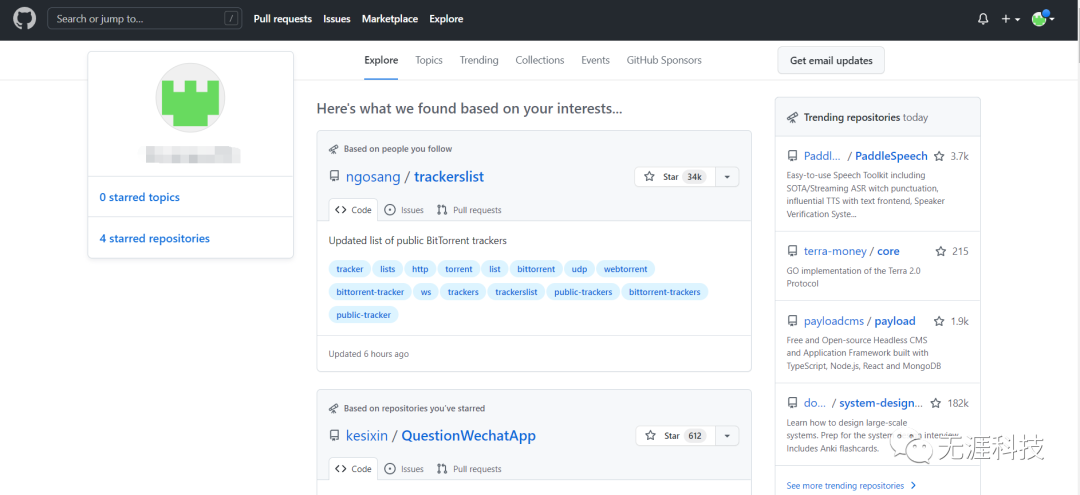Click star icon next to PaddleSpeech
Screen dimensions: 1080x495
pos(941,156)
